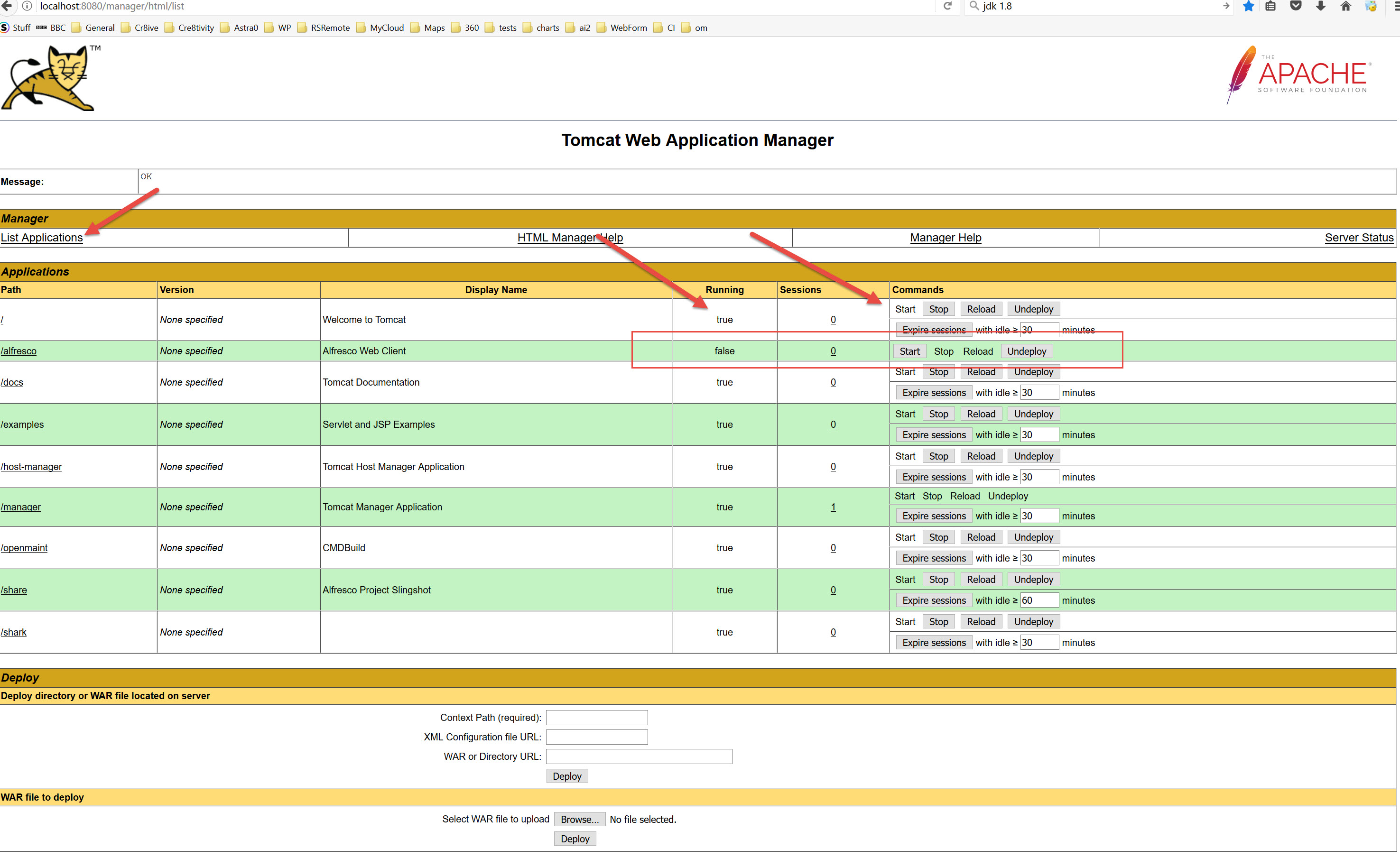Open the bookmarks list icon

[1270, 6]
